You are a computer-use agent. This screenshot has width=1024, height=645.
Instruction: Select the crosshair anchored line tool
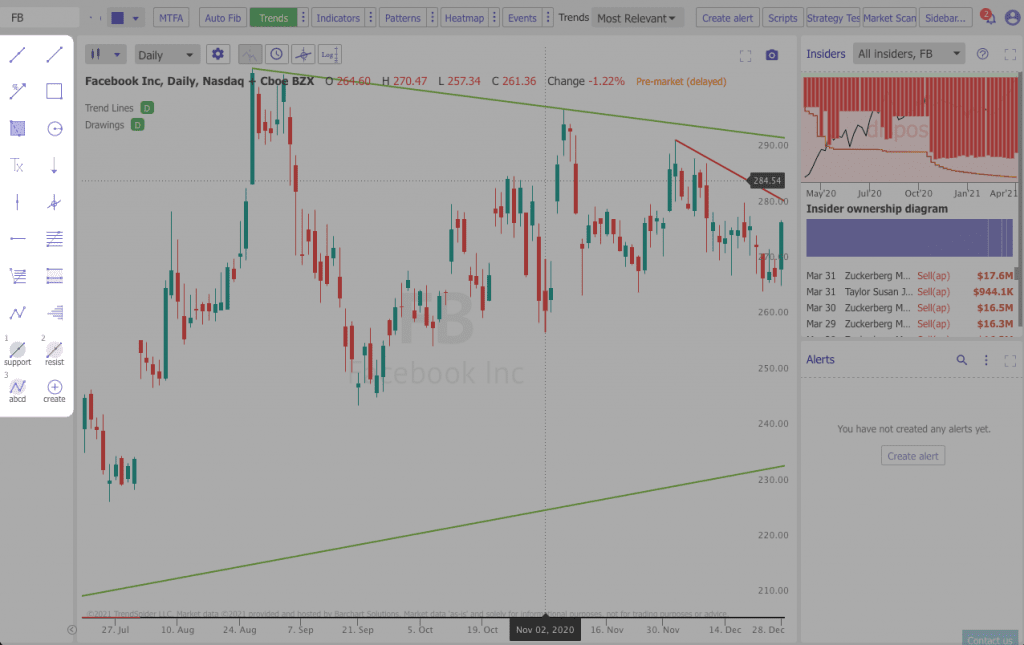point(54,202)
